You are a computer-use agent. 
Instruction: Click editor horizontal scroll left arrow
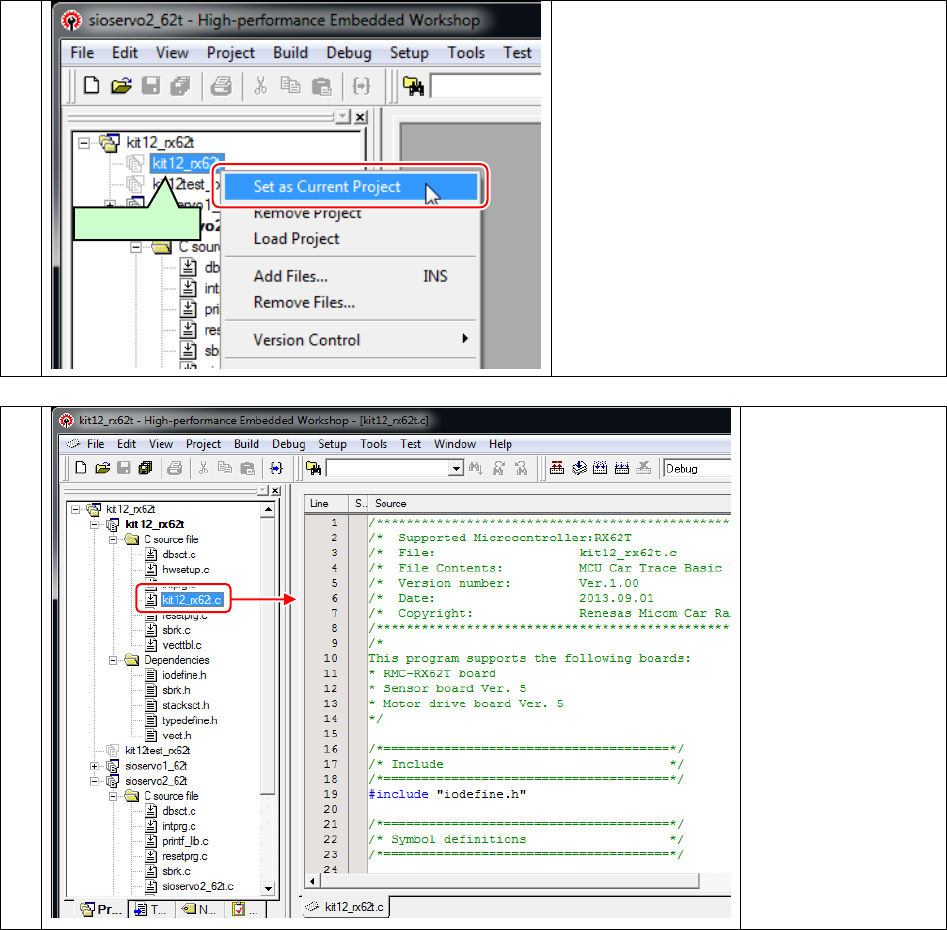pyautogui.click(x=312, y=881)
